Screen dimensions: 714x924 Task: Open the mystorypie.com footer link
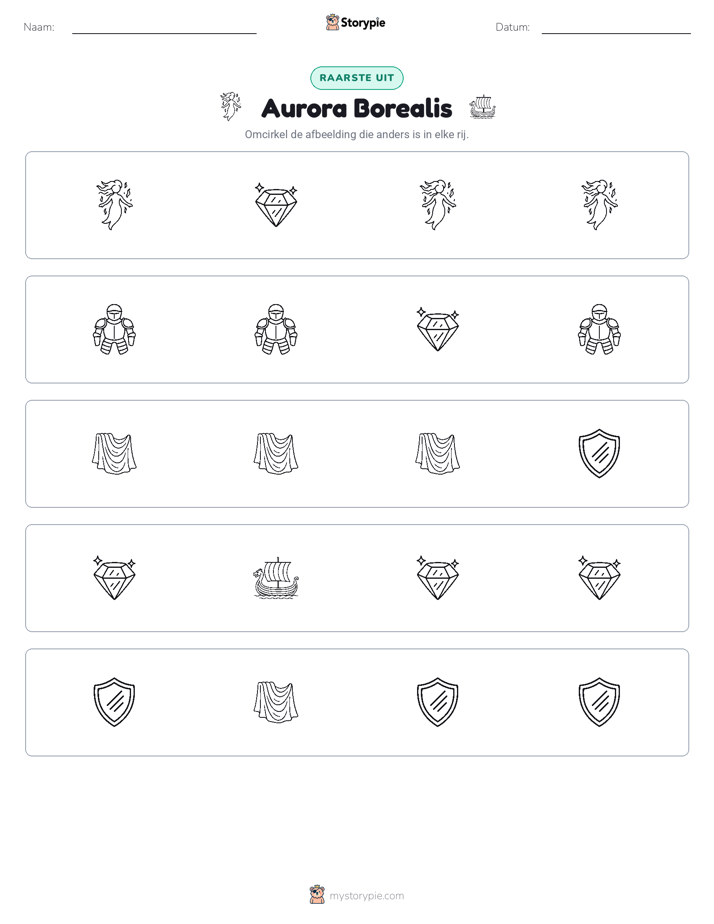coord(366,896)
